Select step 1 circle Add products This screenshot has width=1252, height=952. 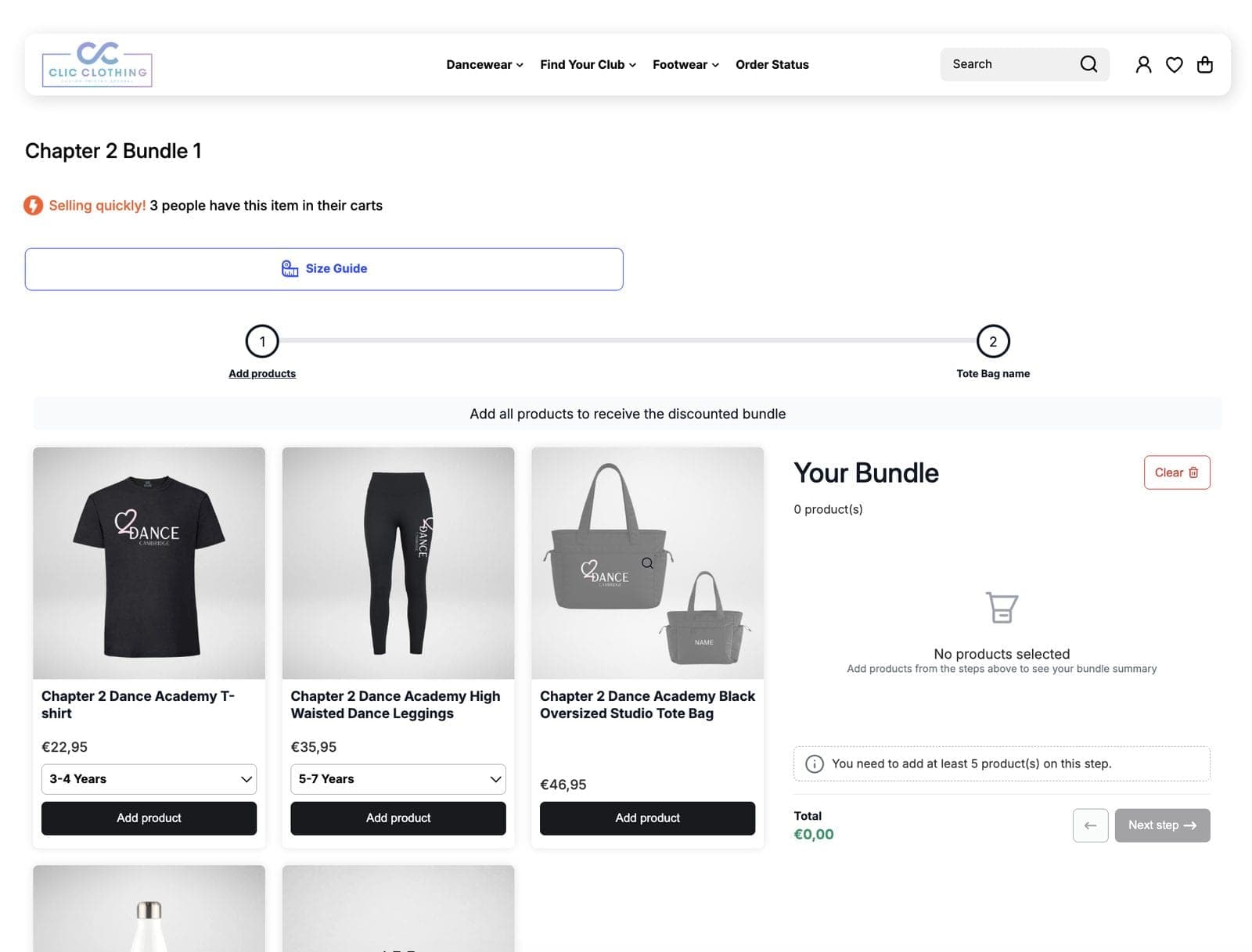pos(262,342)
